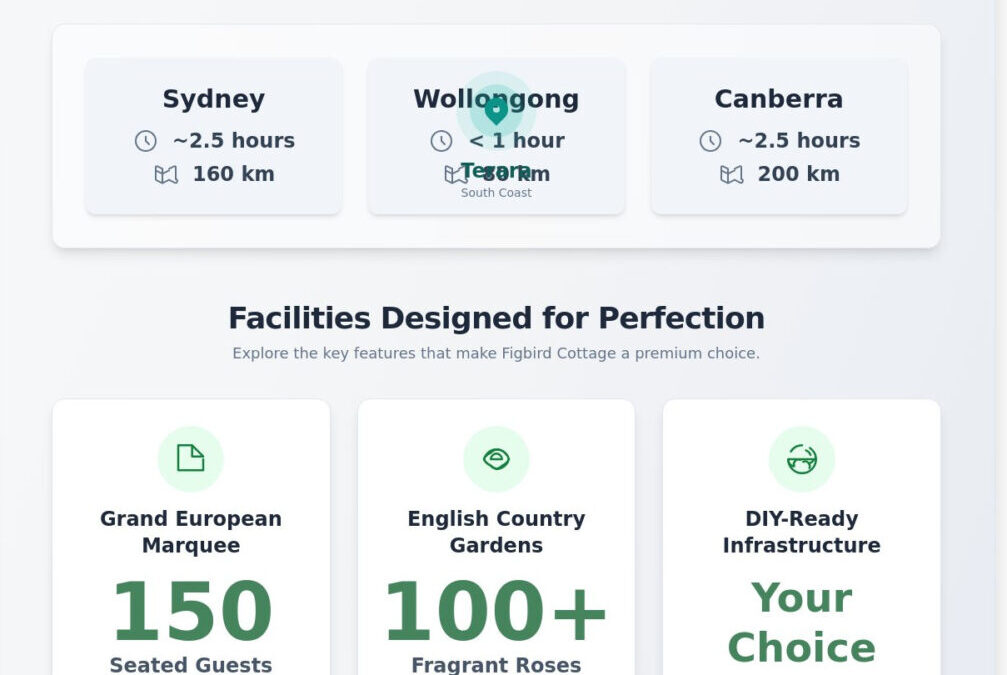
Task: Click the teal location pin marker
Action: pos(496,110)
